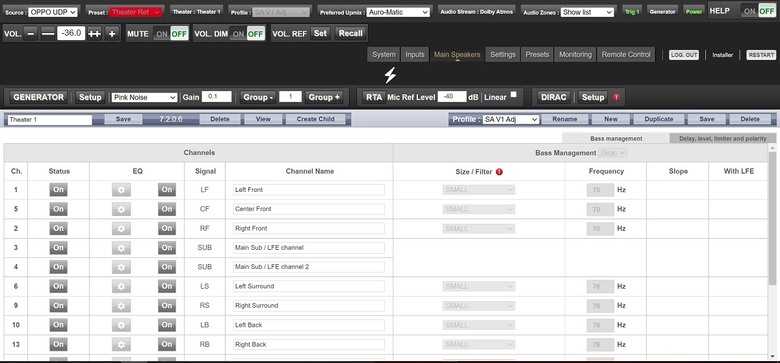Click the RTA button
Screen dimensions: 780x363
click(x=374, y=97)
